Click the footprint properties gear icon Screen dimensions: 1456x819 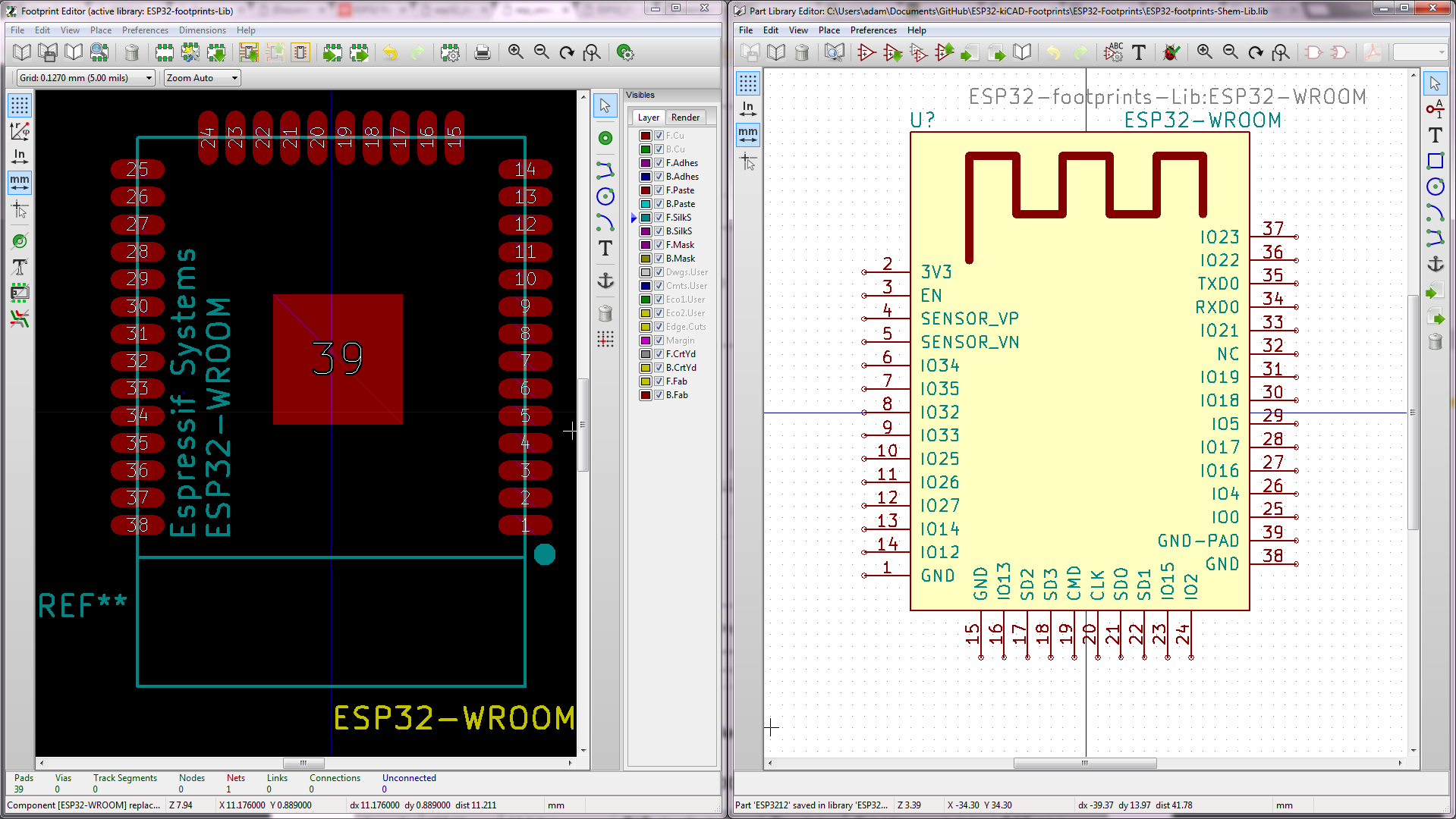[x=450, y=52]
